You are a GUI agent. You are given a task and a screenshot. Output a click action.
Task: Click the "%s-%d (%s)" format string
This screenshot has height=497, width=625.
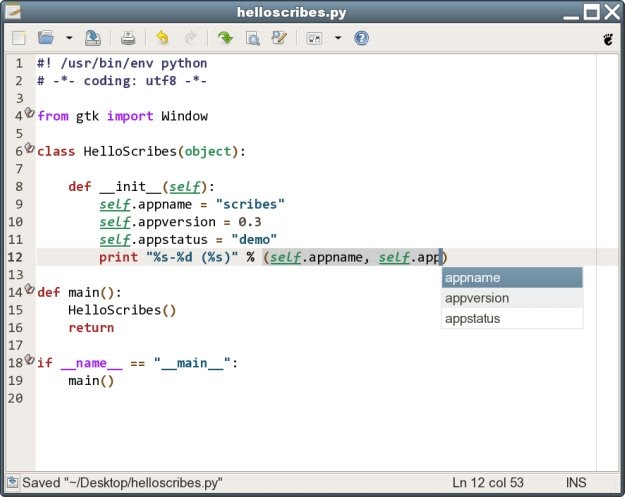click(192, 257)
